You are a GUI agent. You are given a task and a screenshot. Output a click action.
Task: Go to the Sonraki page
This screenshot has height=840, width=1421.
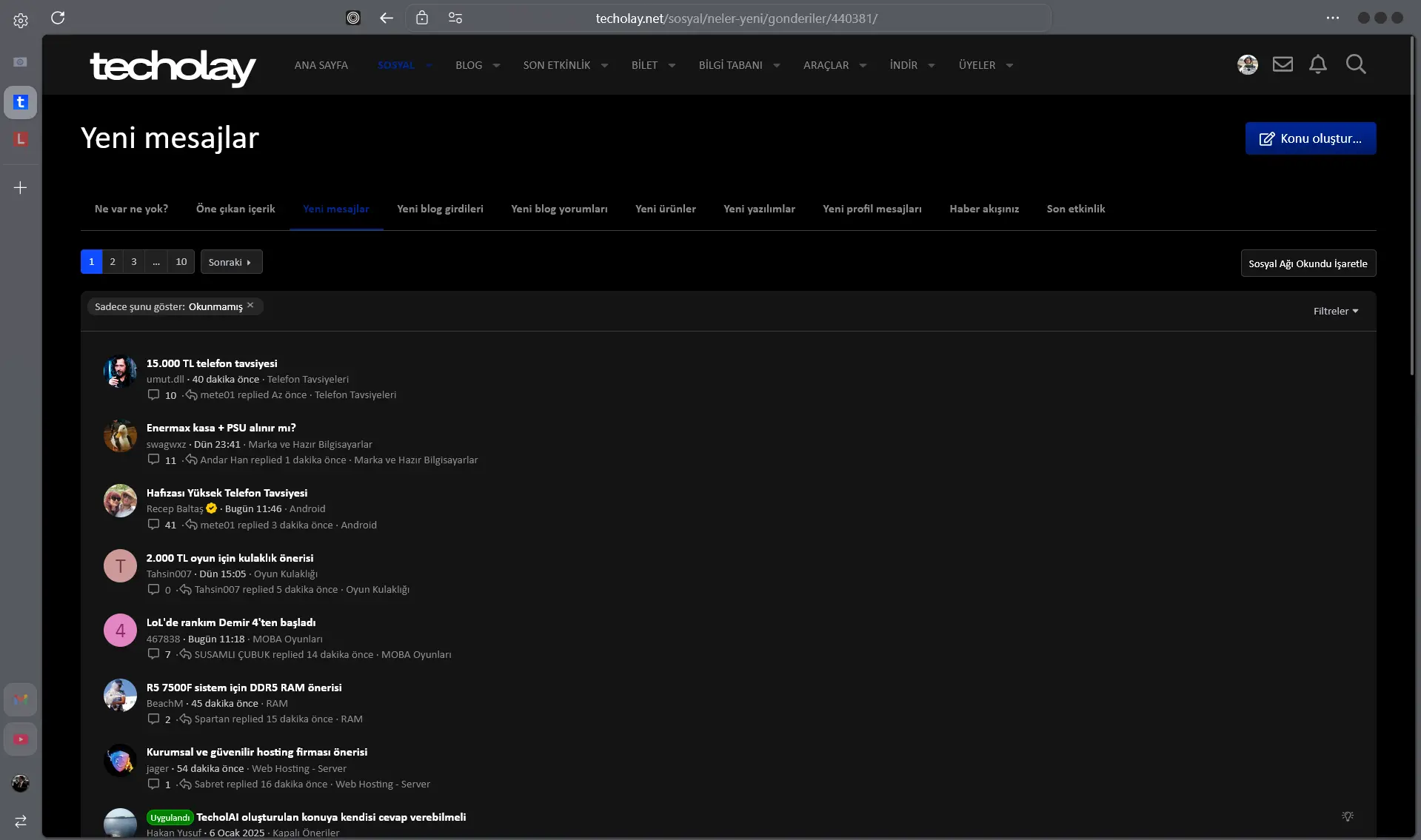pyautogui.click(x=231, y=262)
